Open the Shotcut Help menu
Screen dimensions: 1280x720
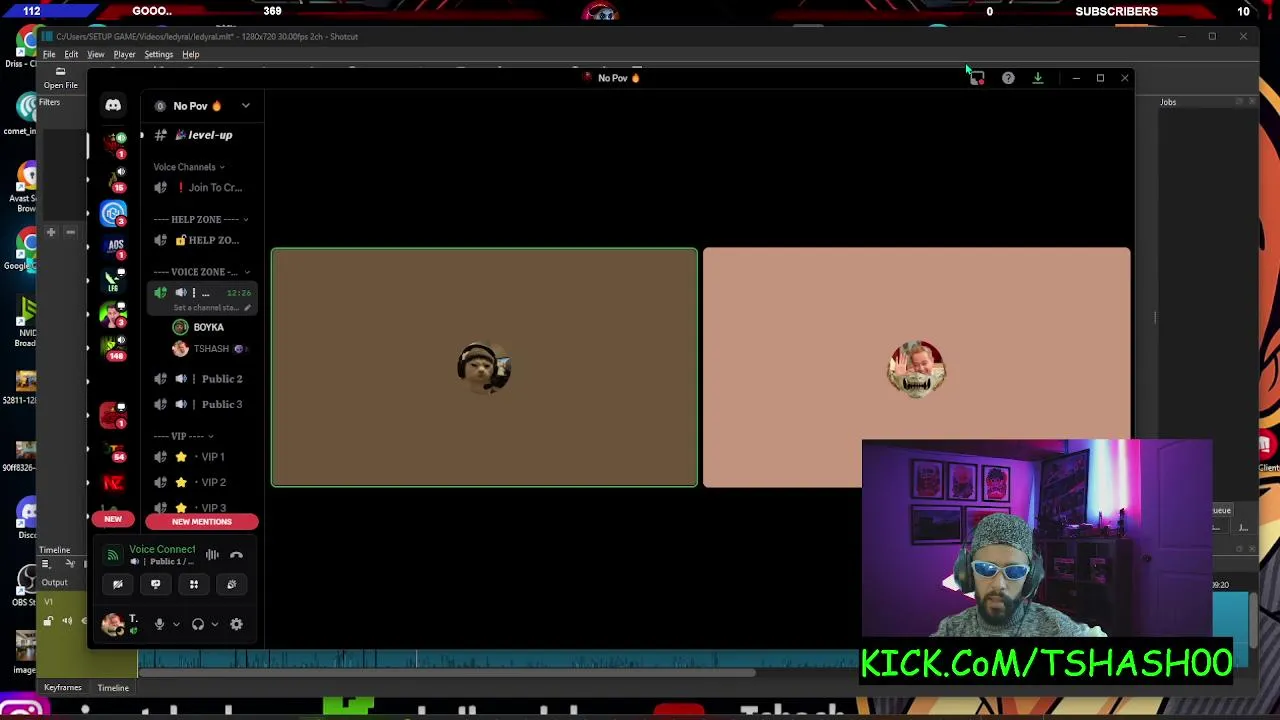190,54
